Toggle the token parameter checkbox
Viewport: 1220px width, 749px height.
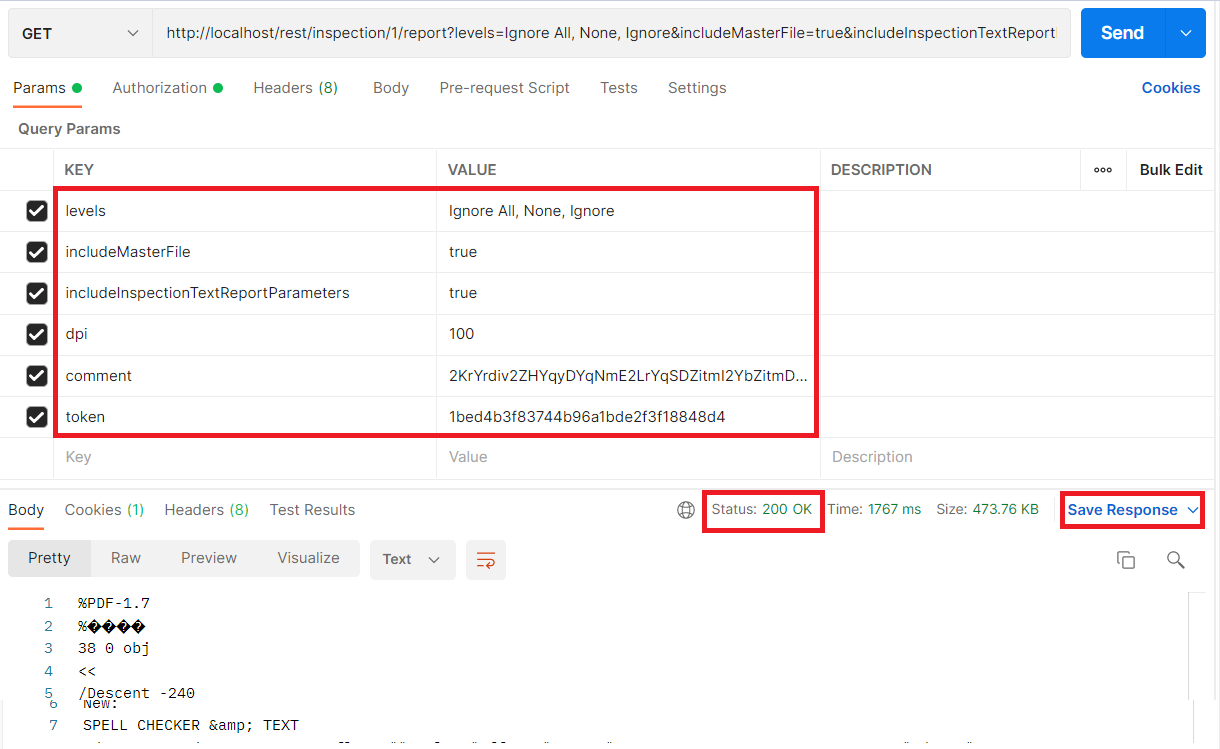click(37, 417)
